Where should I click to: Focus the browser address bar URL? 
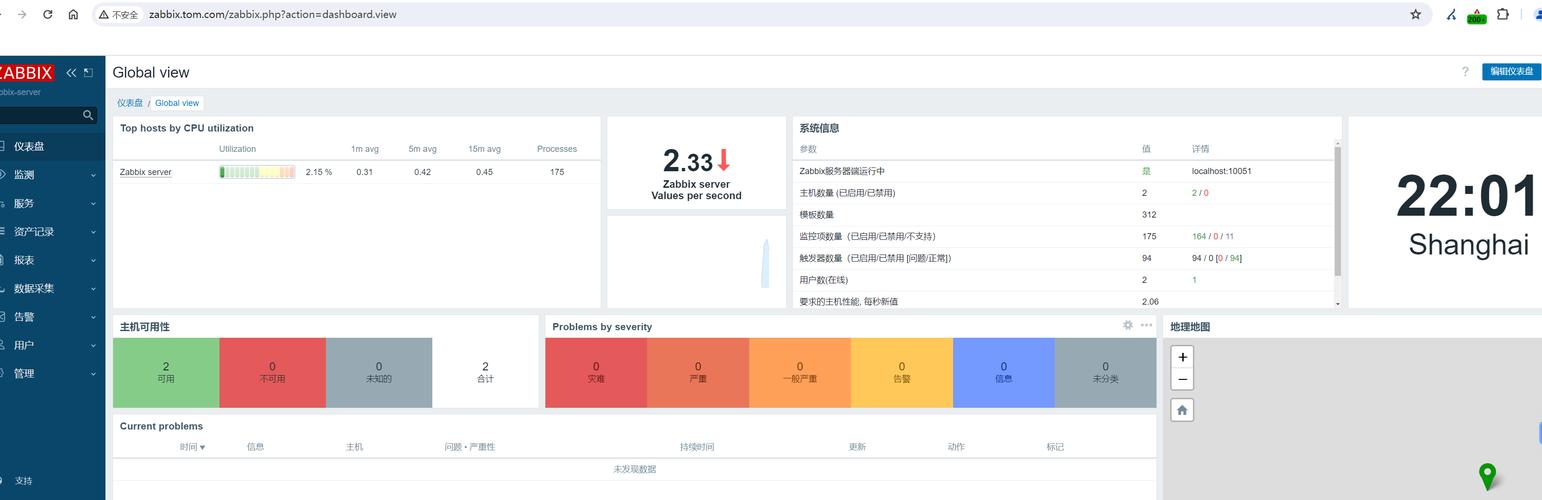point(273,15)
